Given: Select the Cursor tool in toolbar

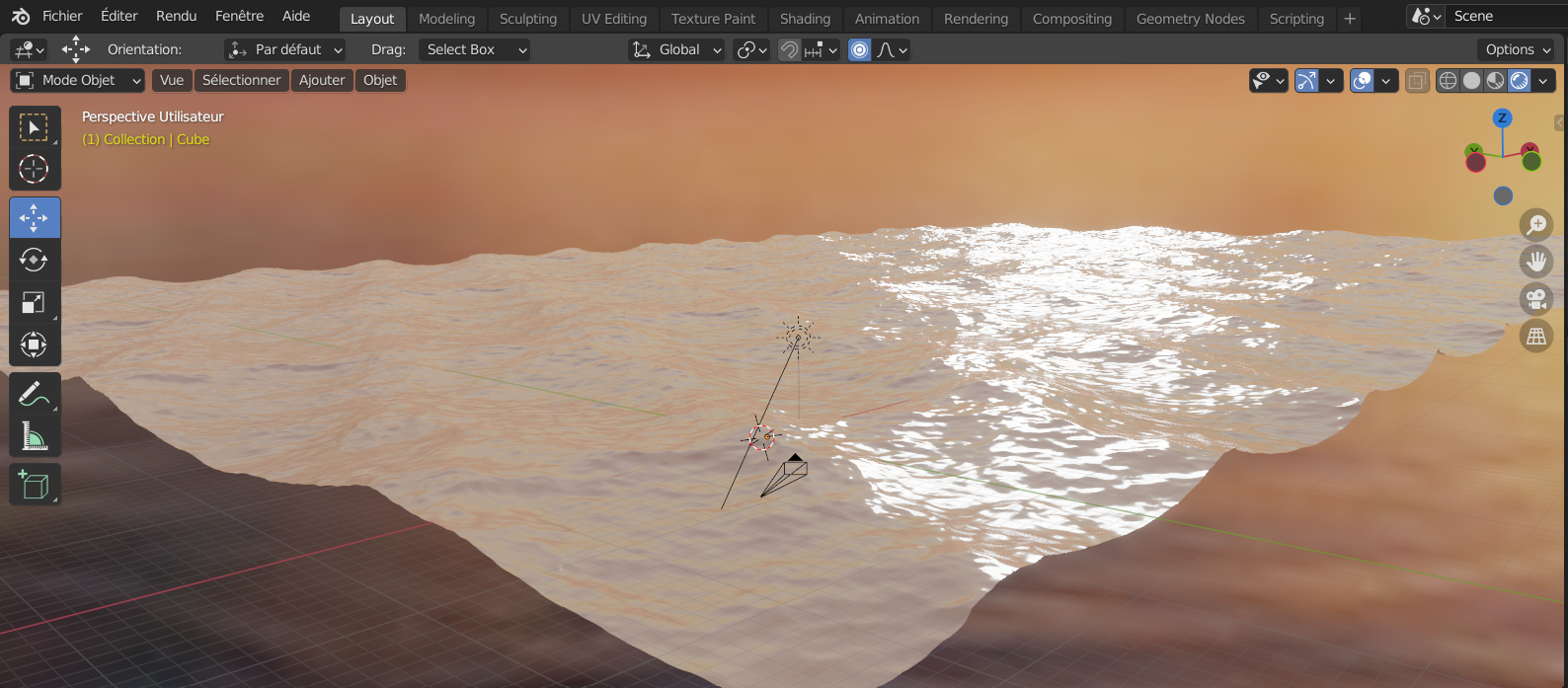Looking at the screenshot, I should pos(35,170).
